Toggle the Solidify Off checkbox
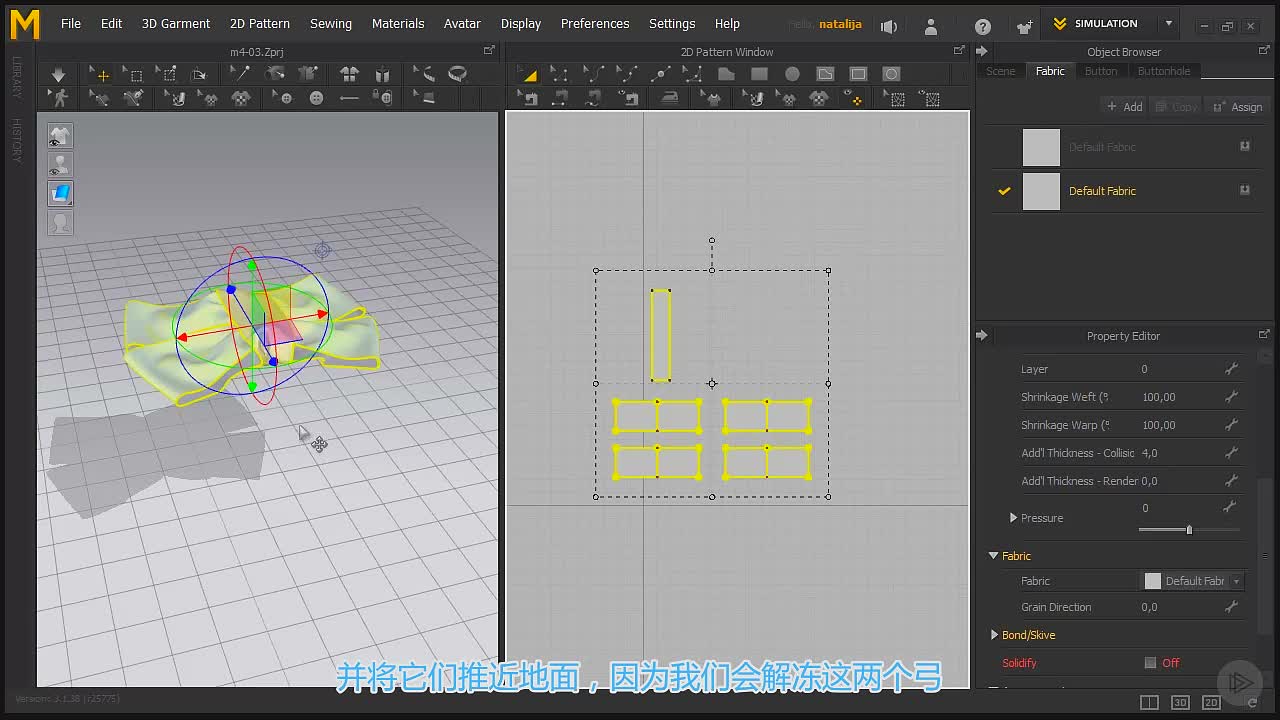Image resolution: width=1280 pixels, height=720 pixels. click(x=1151, y=663)
